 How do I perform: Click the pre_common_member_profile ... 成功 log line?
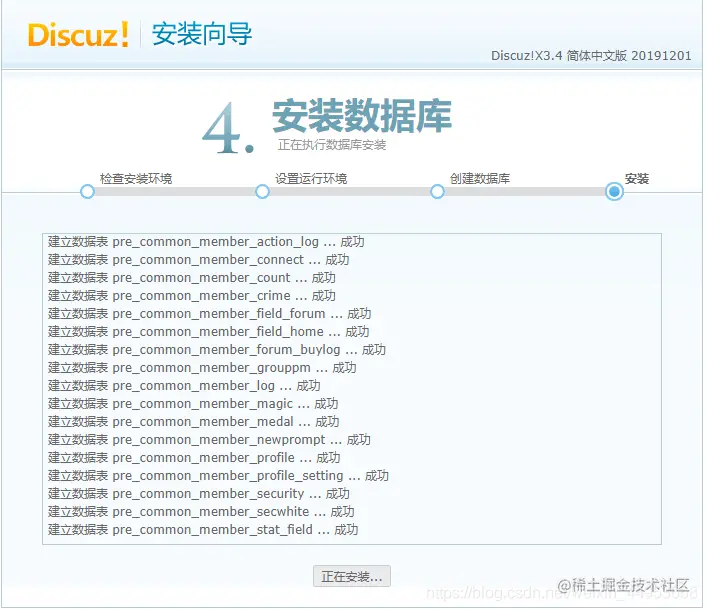click(195, 459)
